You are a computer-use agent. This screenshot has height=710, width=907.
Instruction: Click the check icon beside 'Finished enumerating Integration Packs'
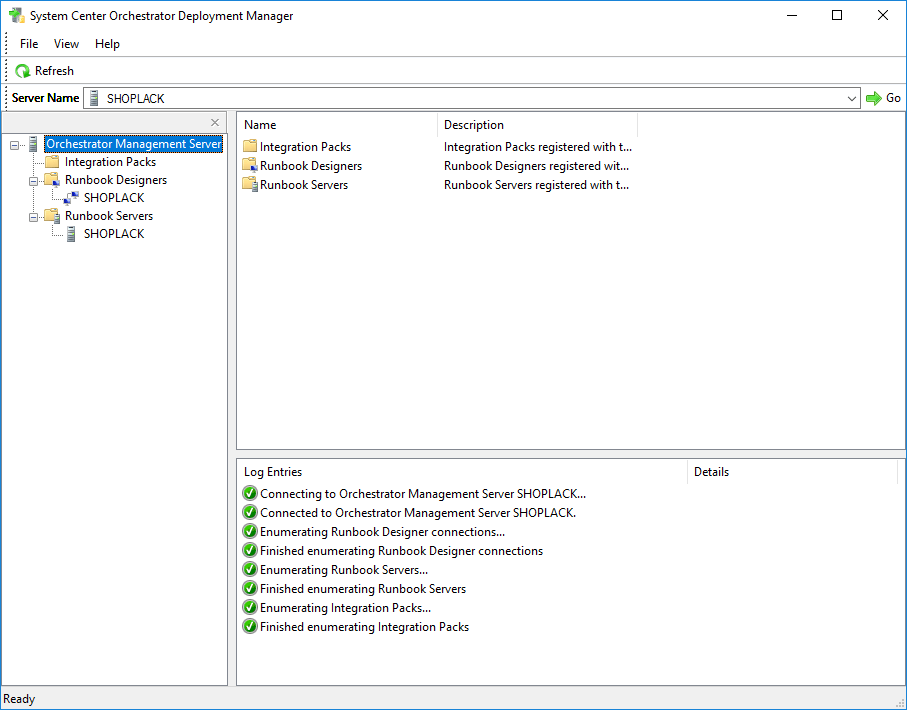(250, 627)
